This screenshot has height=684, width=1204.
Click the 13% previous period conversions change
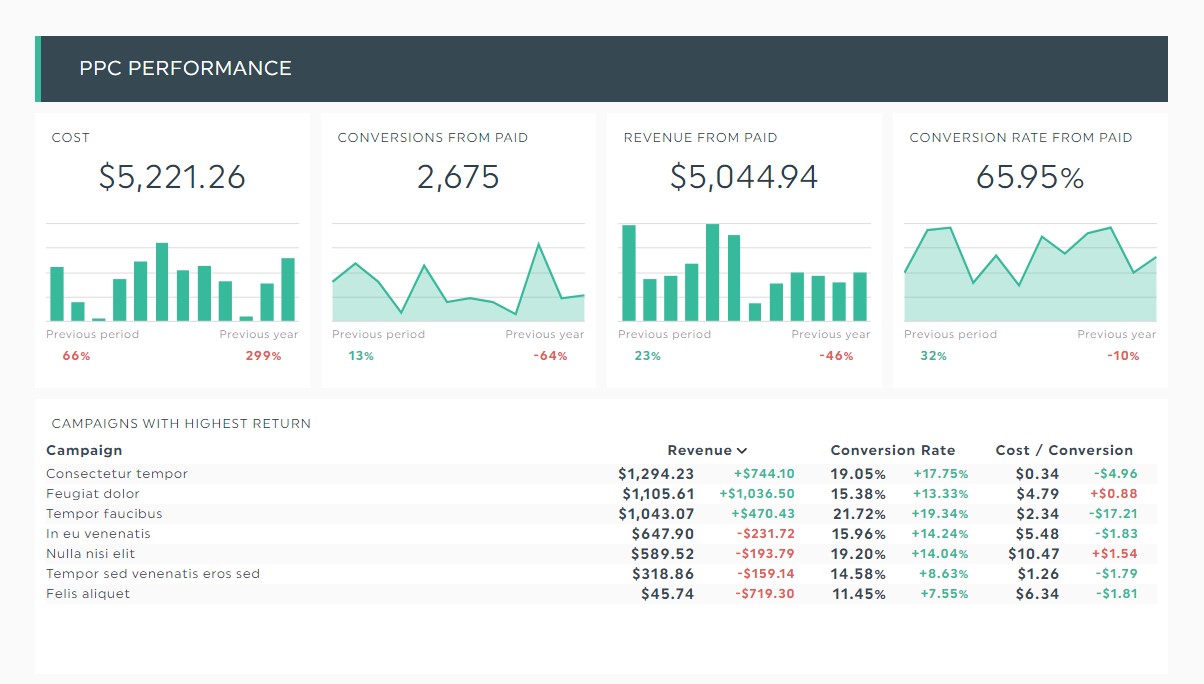pos(361,356)
